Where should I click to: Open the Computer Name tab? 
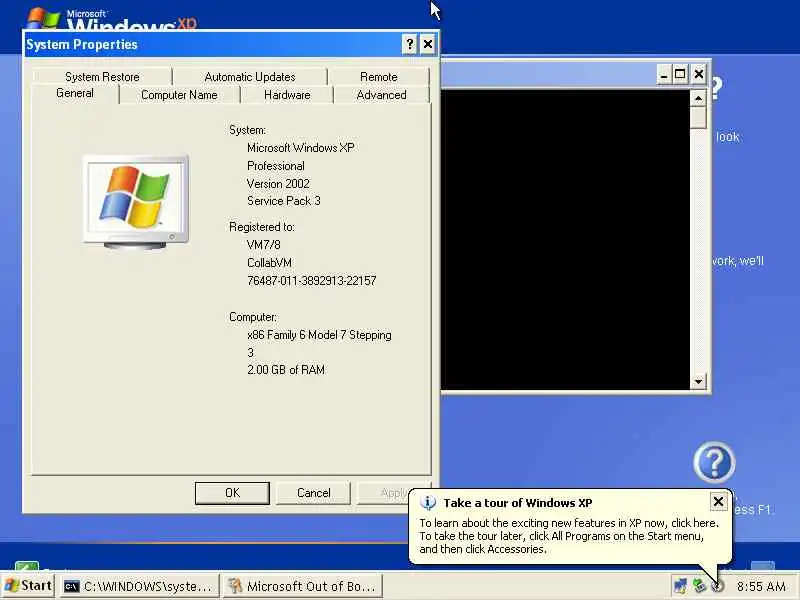[179, 95]
